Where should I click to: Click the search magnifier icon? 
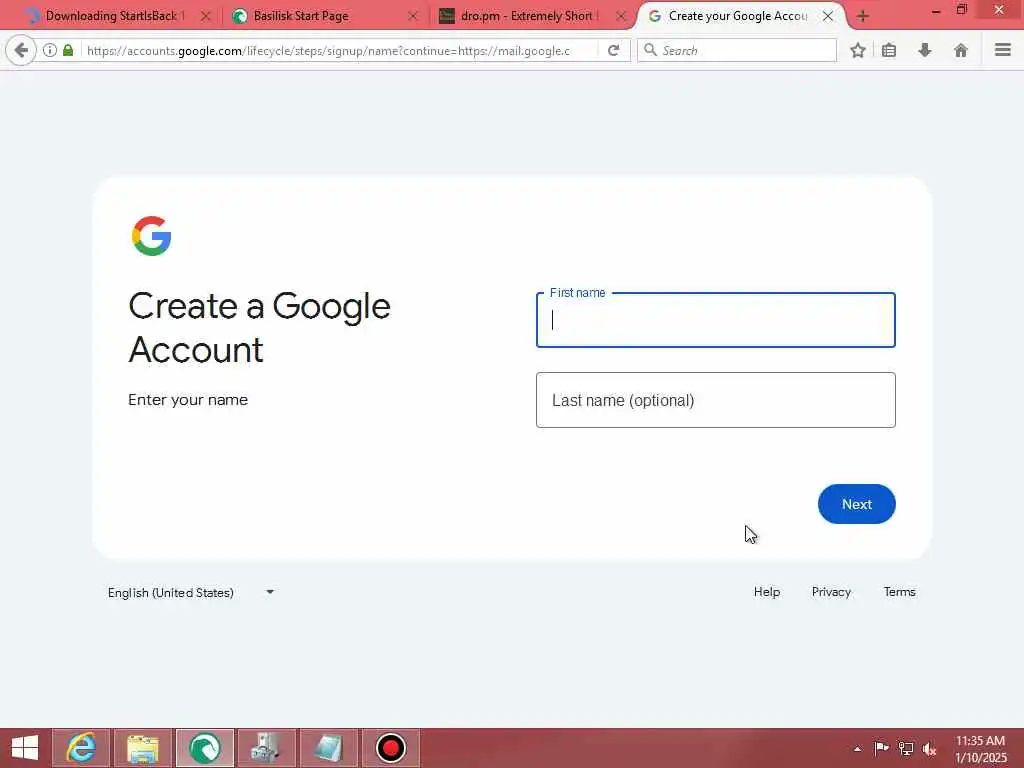pos(650,50)
